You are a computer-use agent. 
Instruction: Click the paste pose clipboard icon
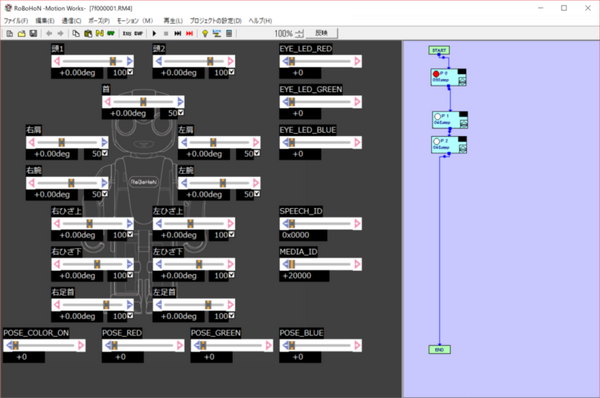[x=88, y=34]
